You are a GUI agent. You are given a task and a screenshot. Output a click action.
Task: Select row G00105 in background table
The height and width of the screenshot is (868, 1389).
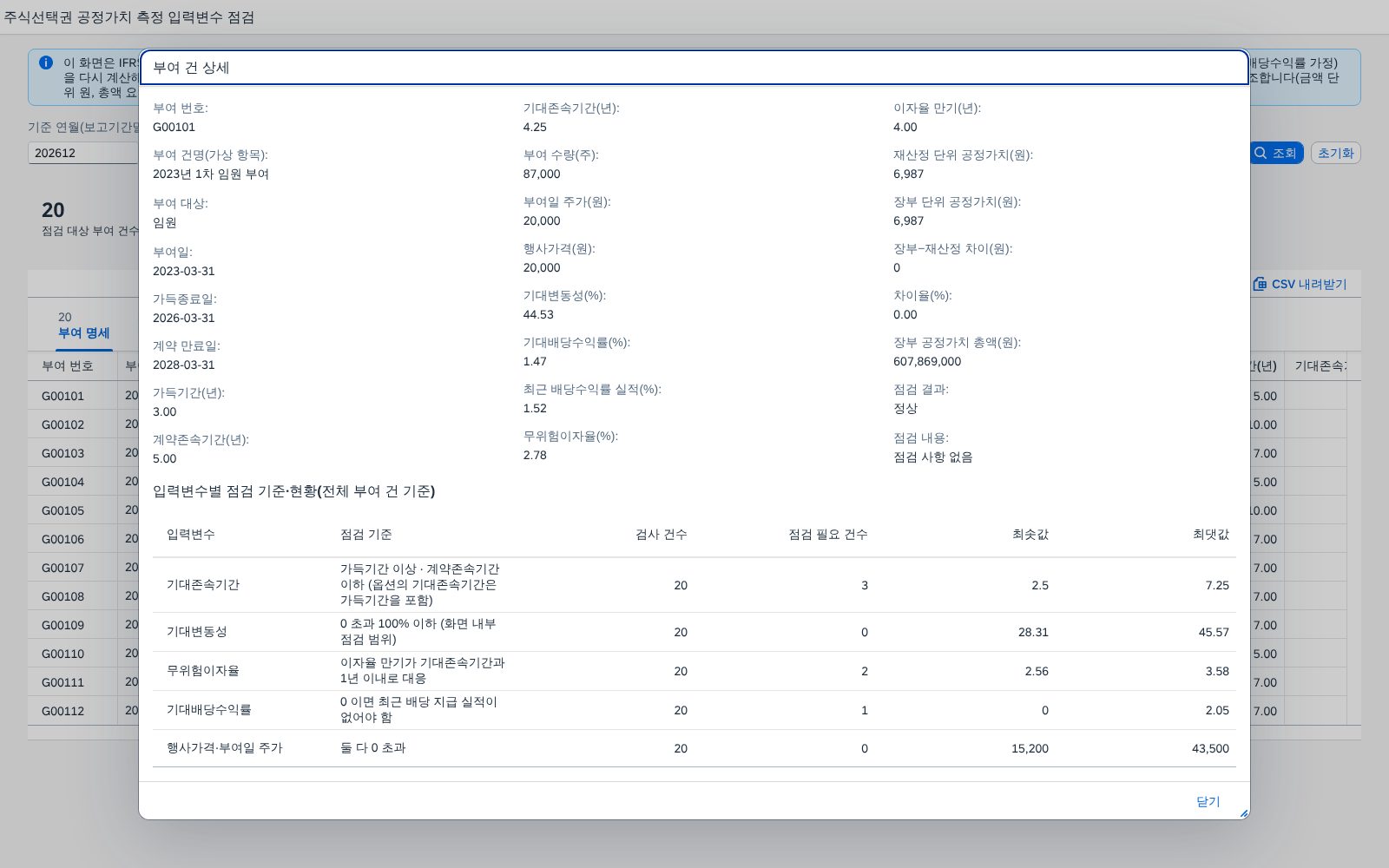pyautogui.click(x=63, y=510)
